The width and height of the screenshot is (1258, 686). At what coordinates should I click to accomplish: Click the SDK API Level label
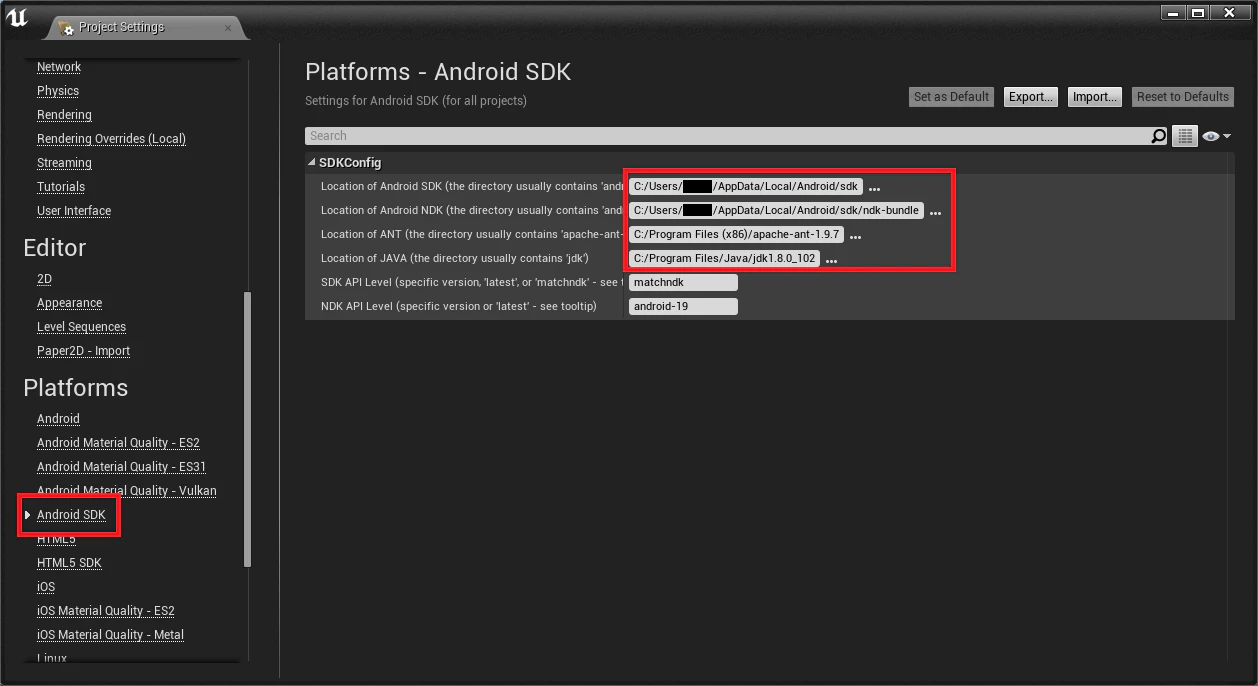pos(472,282)
